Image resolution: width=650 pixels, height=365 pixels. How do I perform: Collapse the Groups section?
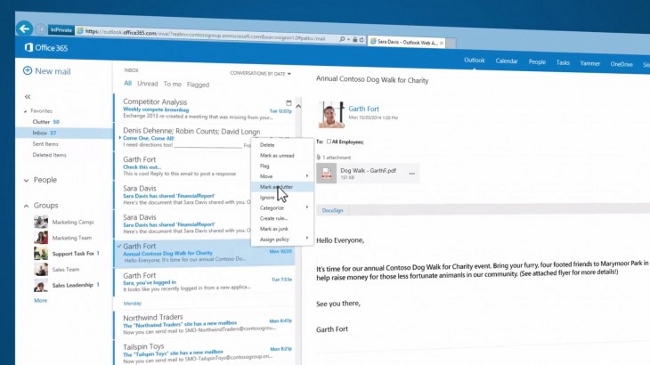point(26,206)
